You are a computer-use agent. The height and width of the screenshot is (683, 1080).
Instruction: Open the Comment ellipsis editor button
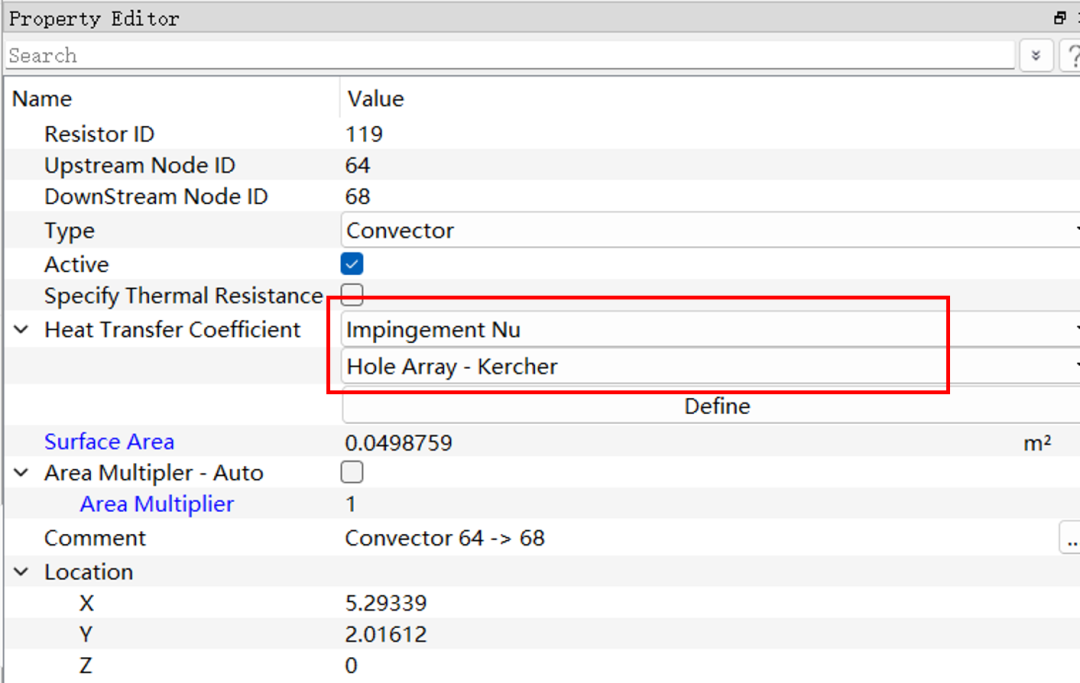(x=1070, y=538)
